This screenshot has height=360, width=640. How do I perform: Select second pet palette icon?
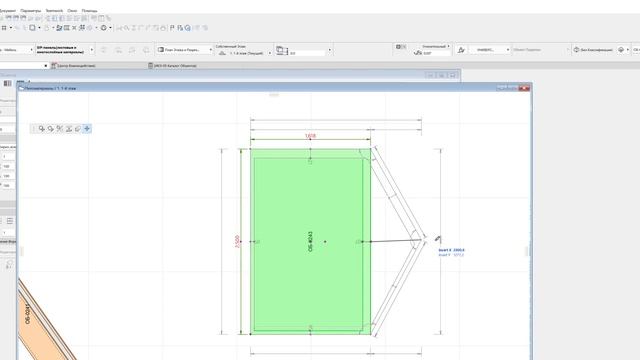[51, 129]
